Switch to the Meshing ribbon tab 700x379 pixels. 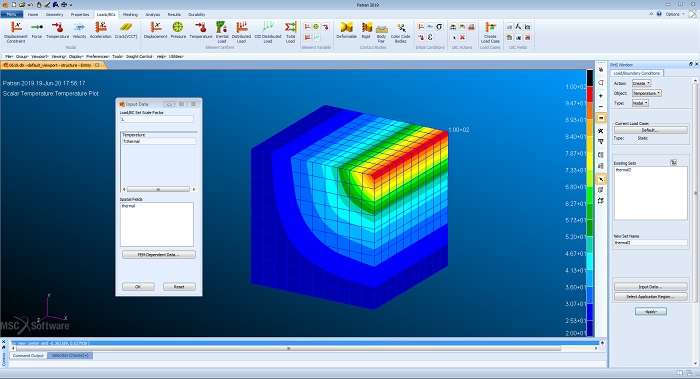[x=130, y=14]
